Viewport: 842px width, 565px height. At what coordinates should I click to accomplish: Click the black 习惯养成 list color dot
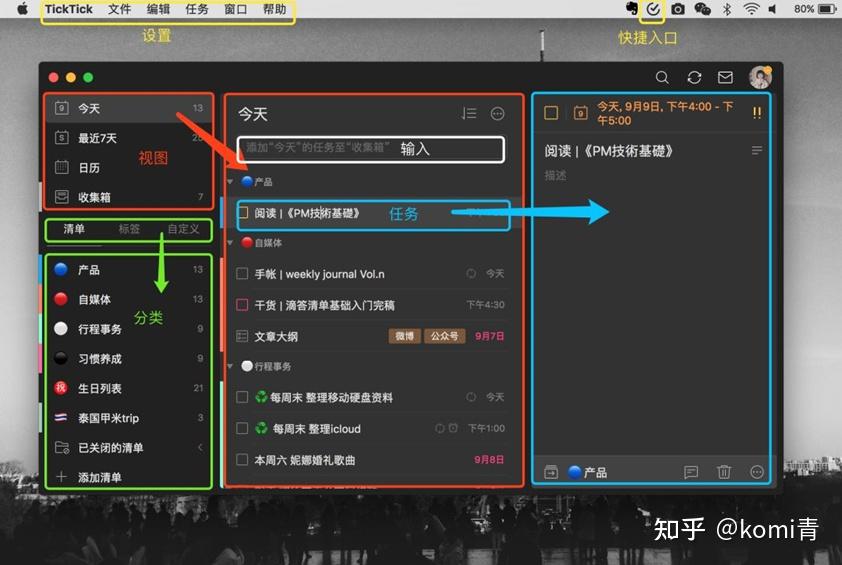pyautogui.click(x=61, y=358)
